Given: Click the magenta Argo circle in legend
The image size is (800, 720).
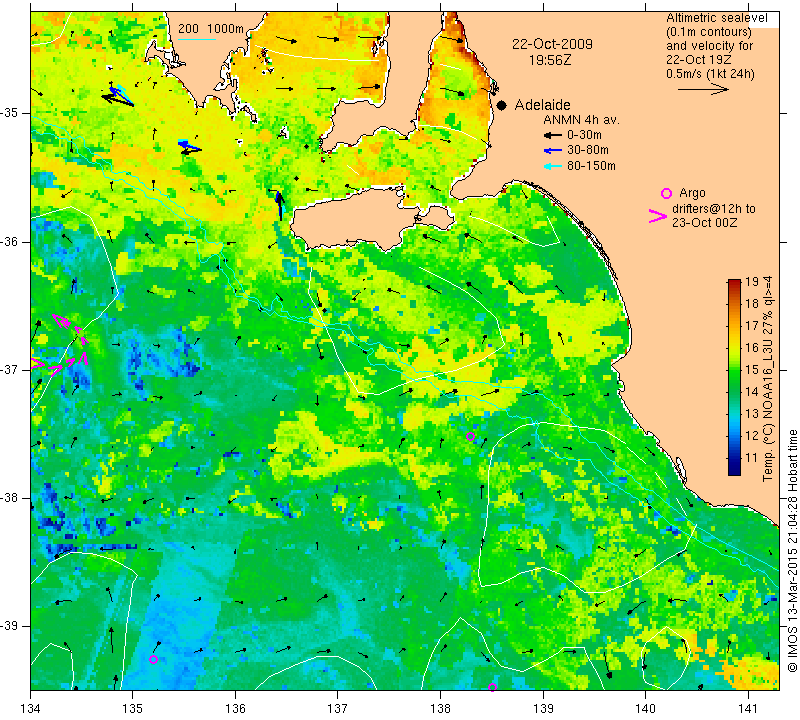Looking at the screenshot, I should click(666, 193).
